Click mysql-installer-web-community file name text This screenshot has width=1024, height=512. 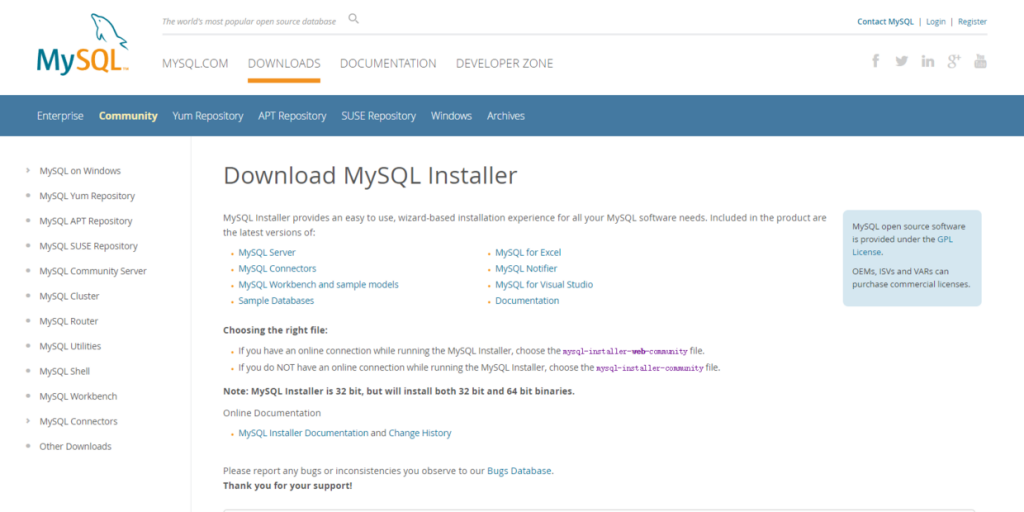[625, 351]
